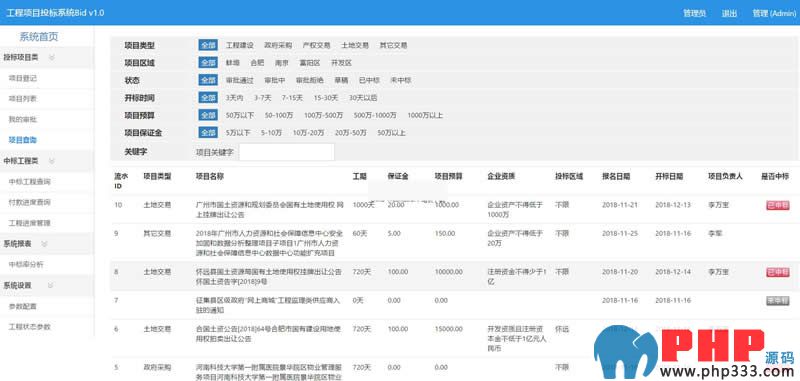Click project name 广州市国土资源和规划委员会 in row 10
The image size is (800, 381).
[x=270, y=210]
